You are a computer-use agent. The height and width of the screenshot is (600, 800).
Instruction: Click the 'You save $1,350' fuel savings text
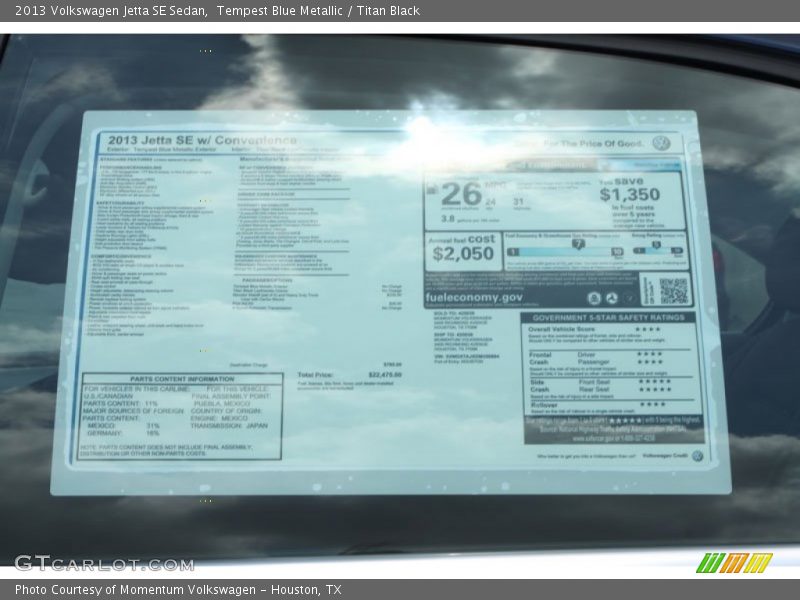[629, 190]
